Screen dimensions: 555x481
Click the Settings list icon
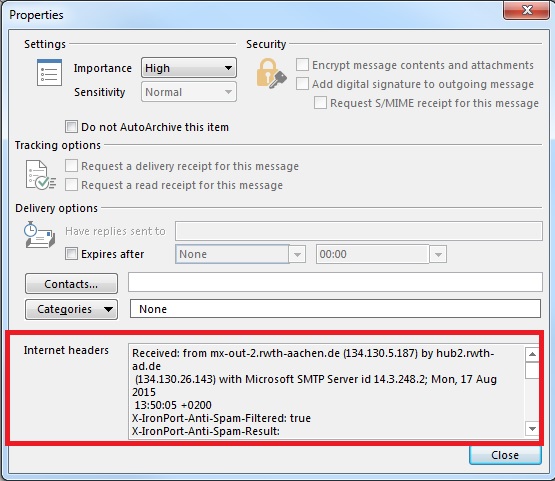[49, 73]
